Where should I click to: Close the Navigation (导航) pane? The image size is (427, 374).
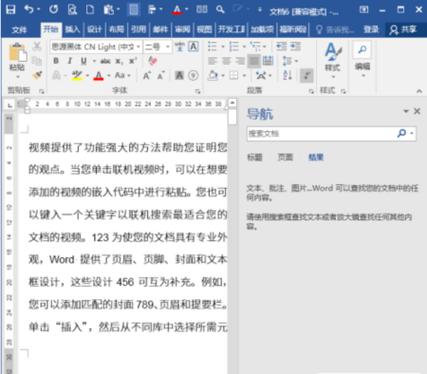tap(417, 111)
